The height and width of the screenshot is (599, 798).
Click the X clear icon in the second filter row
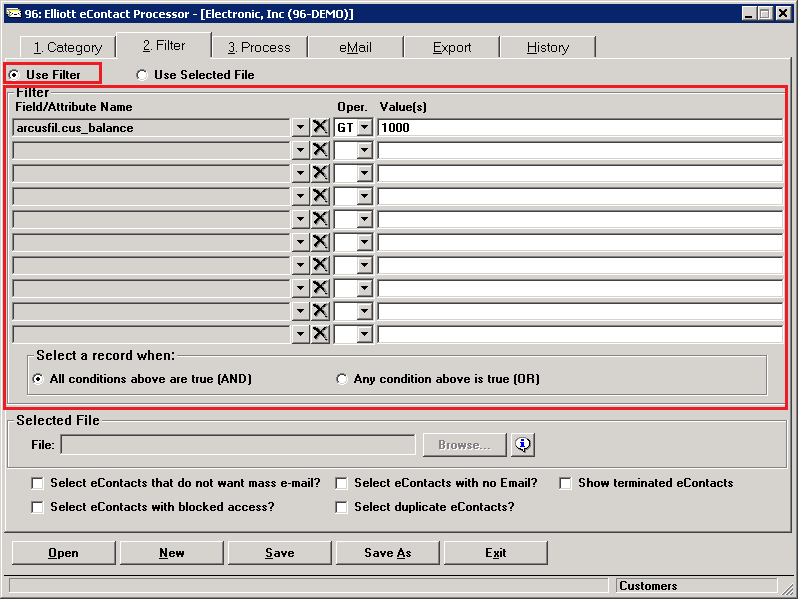[320, 150]
